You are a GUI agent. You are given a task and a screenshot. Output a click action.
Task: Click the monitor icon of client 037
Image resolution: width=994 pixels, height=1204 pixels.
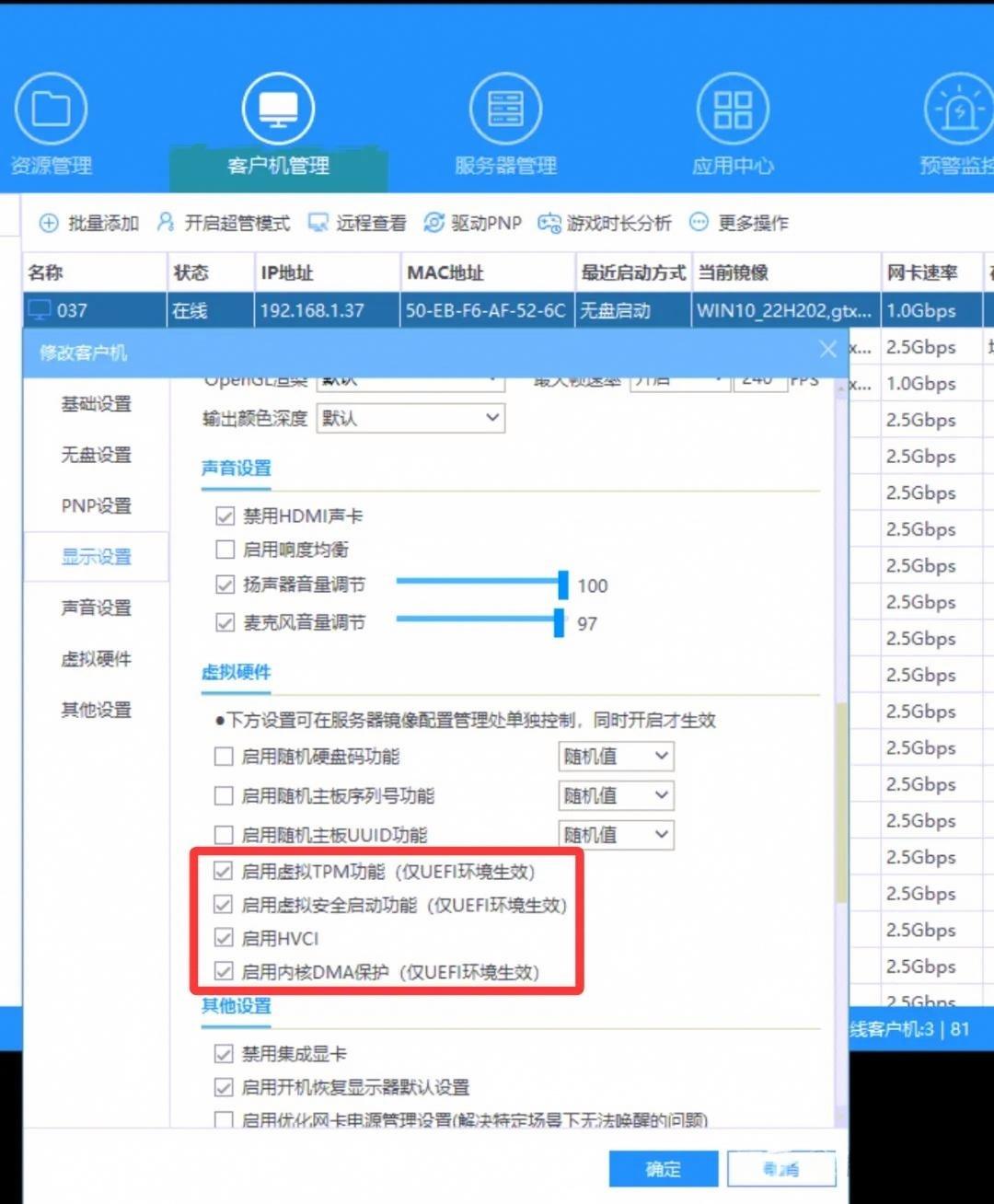40,310
